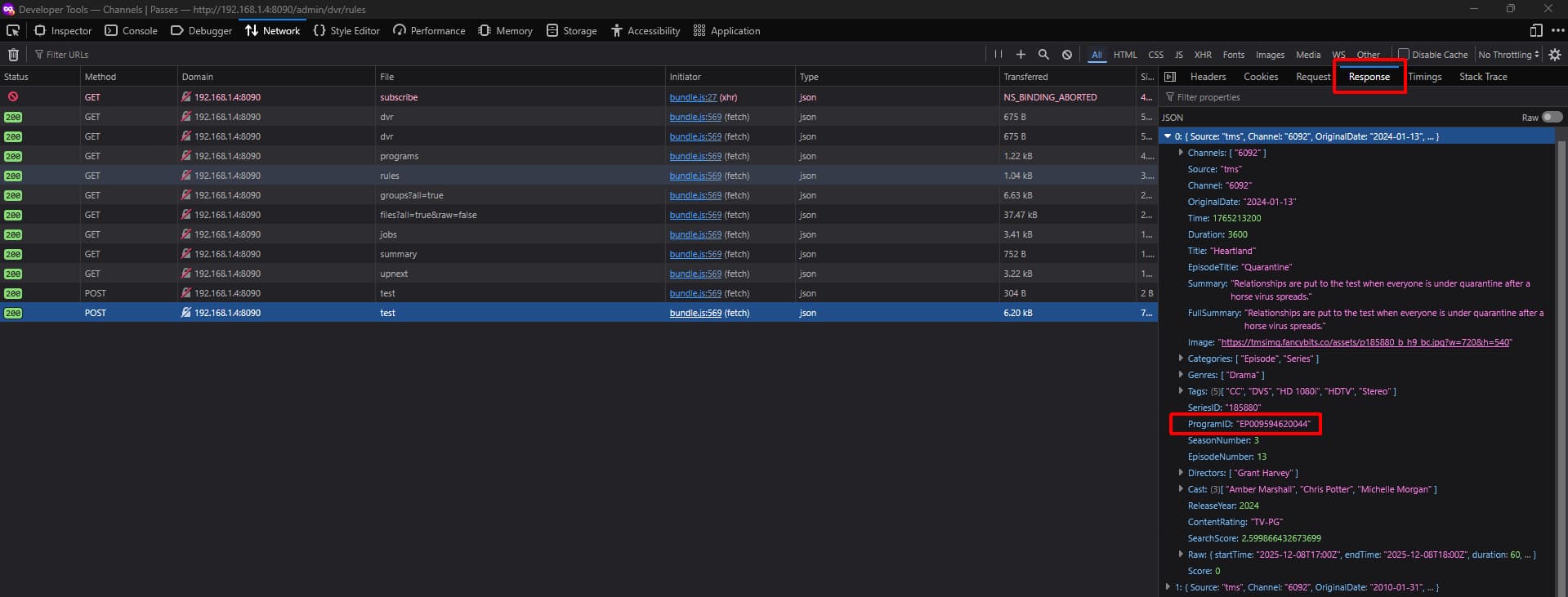This screenshot has height=597, width=1568.
Task: Expand the Genres array node
Action: coord(1181,375)
